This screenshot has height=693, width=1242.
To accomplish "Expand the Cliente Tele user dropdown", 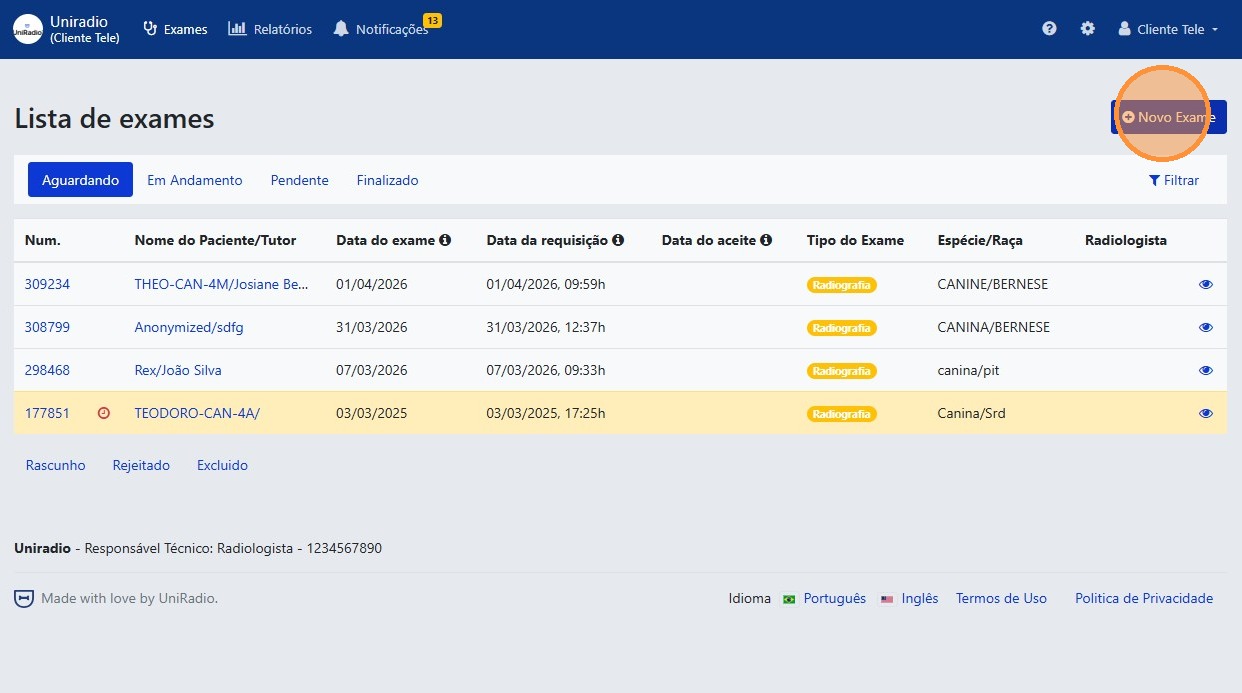I will (x=1168, y=29).
